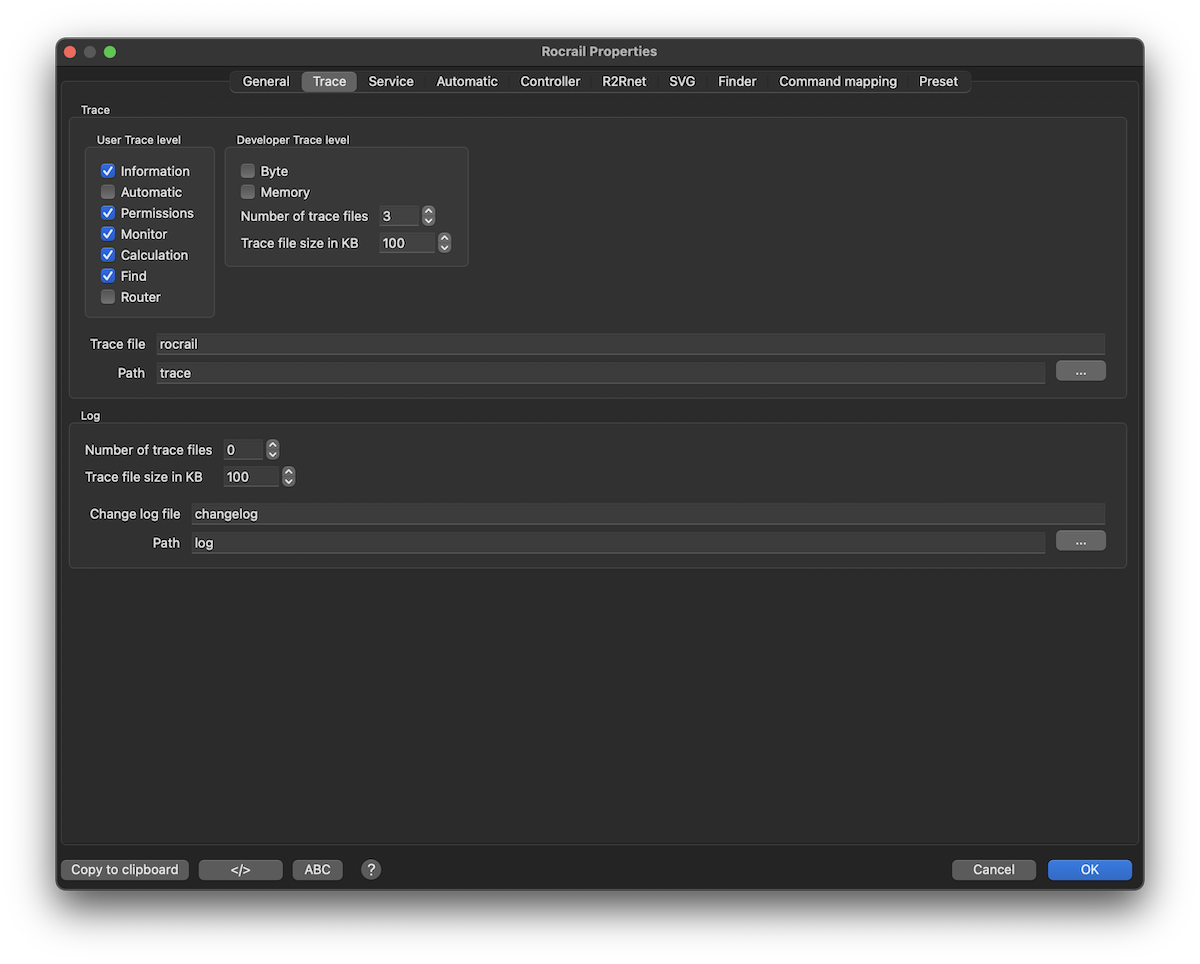Enable the Automatic trace level checkbox
The image size is (1200, 964).
108,192
